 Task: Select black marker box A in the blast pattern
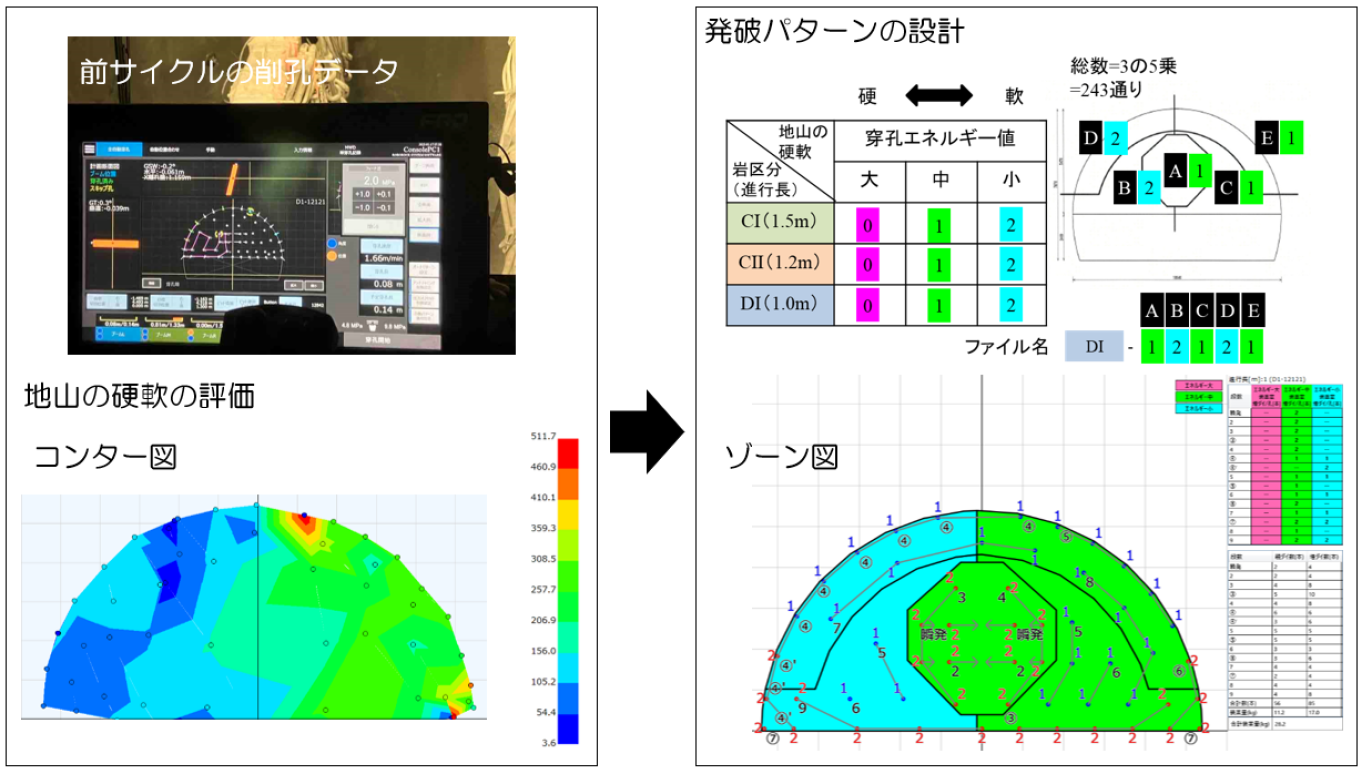pyautogui.click(x=1176, y=172)
